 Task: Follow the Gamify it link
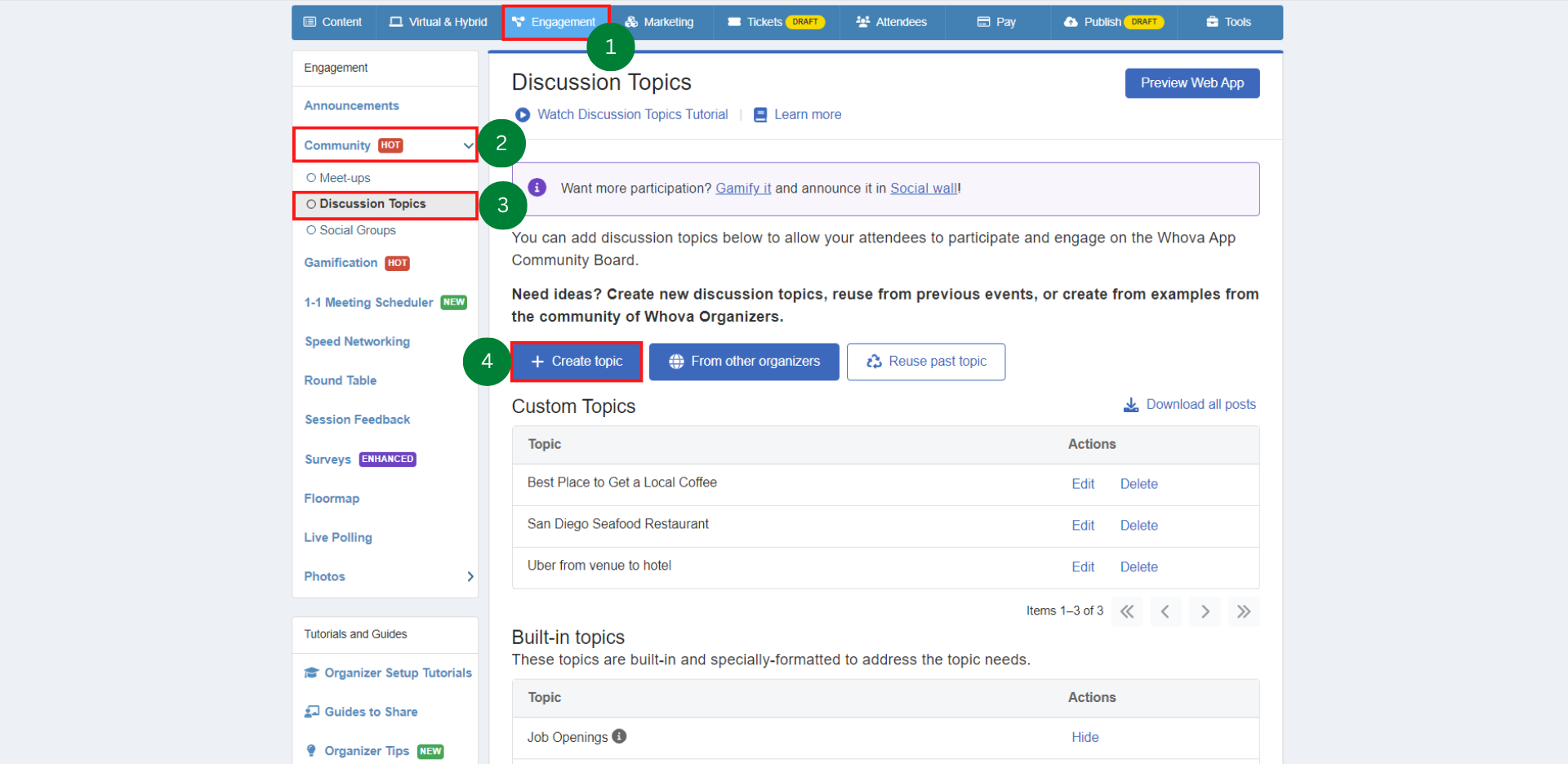click(x=743, y=189)
